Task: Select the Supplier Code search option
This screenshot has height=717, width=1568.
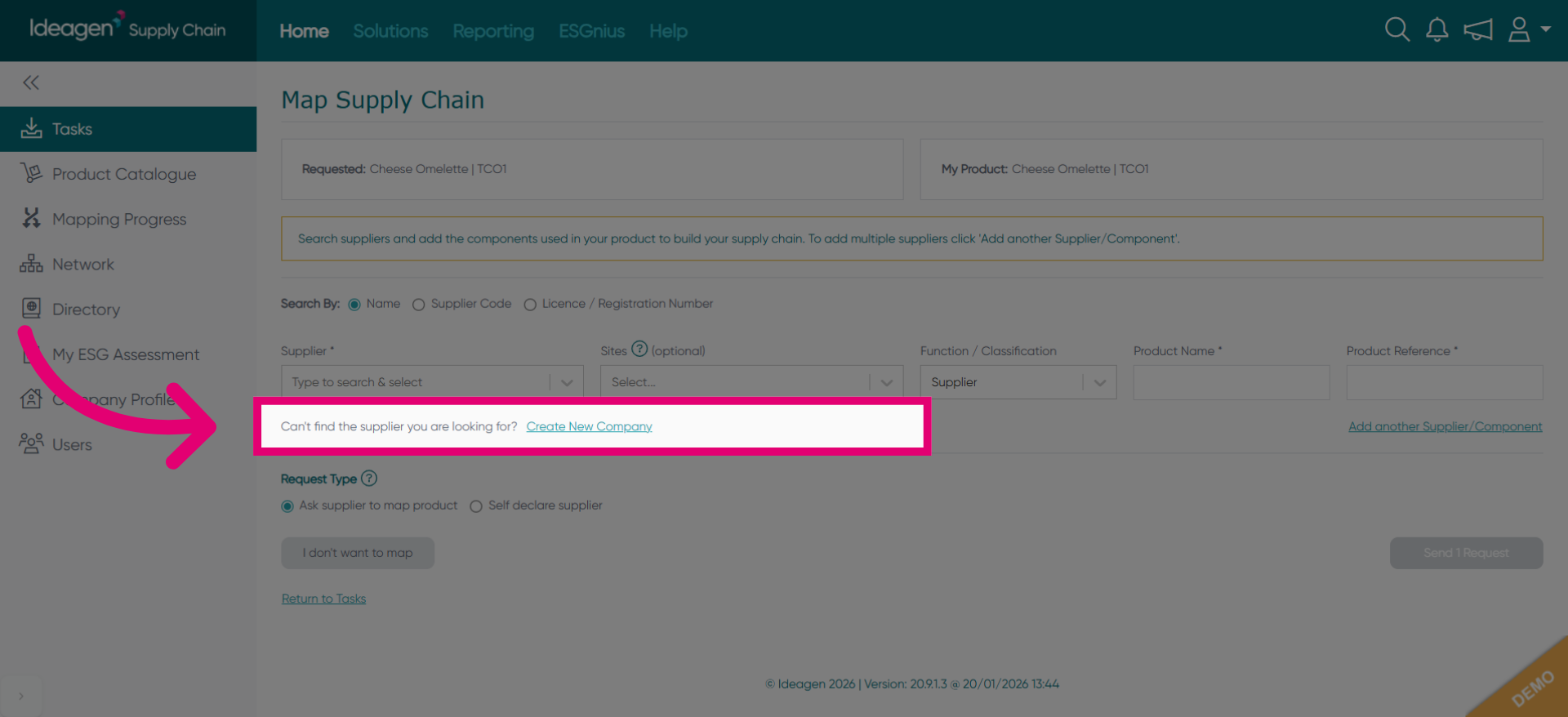Action: pyautogui.click(x=418, y=305)
